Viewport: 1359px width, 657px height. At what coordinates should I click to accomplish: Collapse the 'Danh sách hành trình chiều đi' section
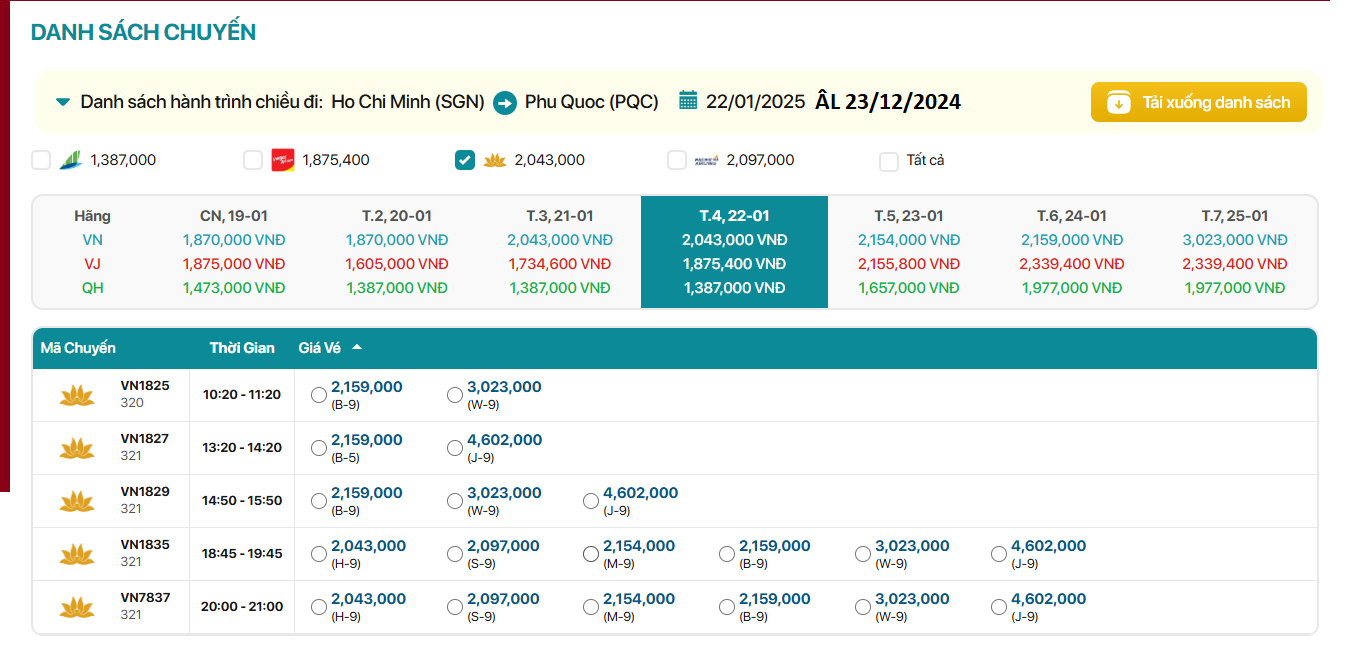[x=63, y=102]
